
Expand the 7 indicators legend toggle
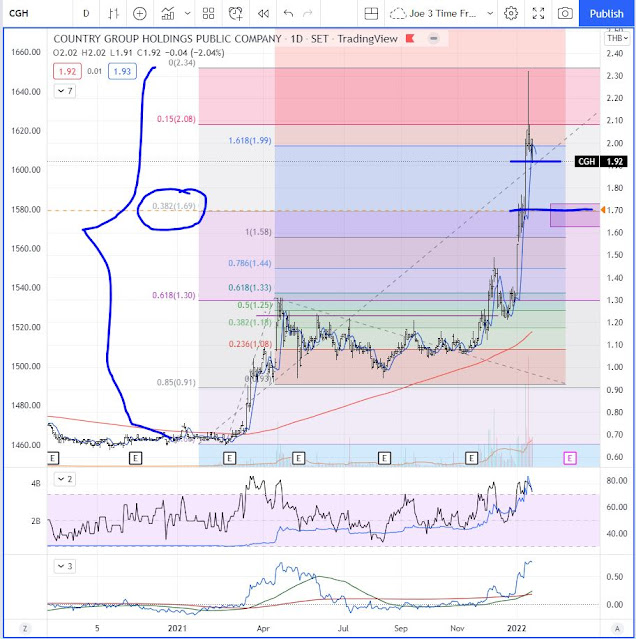click(65, 90)
